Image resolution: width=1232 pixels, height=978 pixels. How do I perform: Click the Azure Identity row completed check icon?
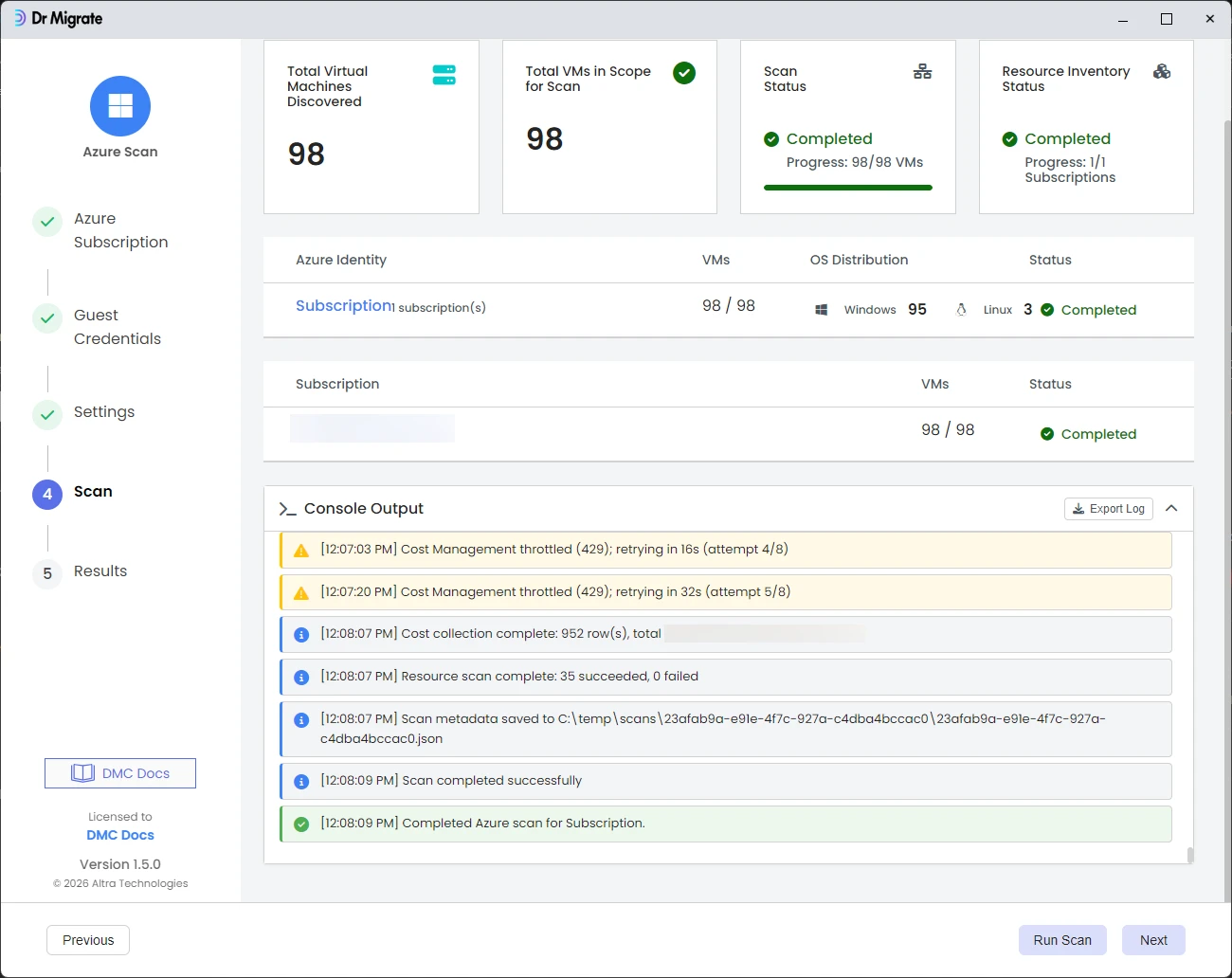point(1047,310)
